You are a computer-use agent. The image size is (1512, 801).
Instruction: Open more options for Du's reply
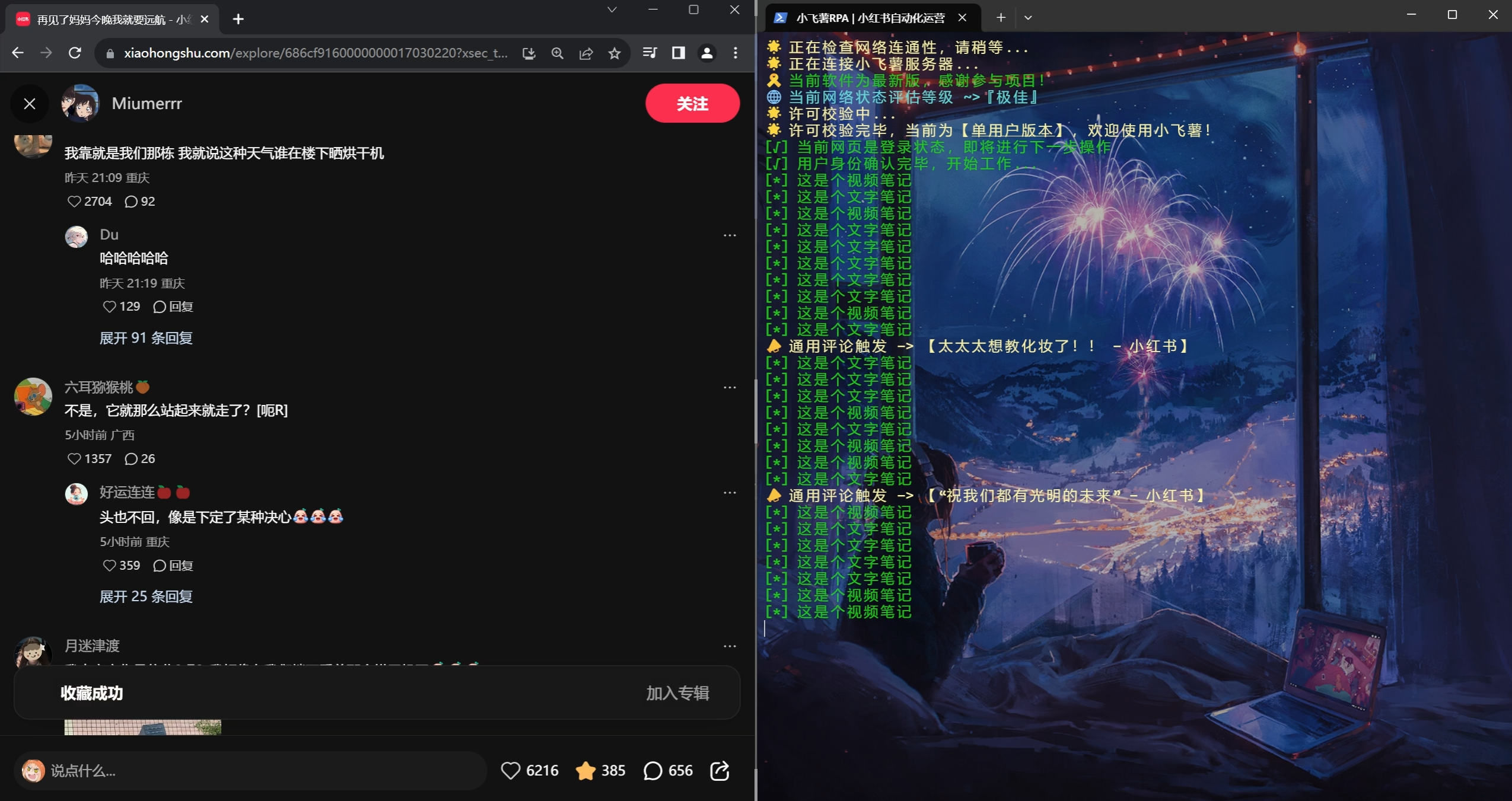[x=730, y=235]
